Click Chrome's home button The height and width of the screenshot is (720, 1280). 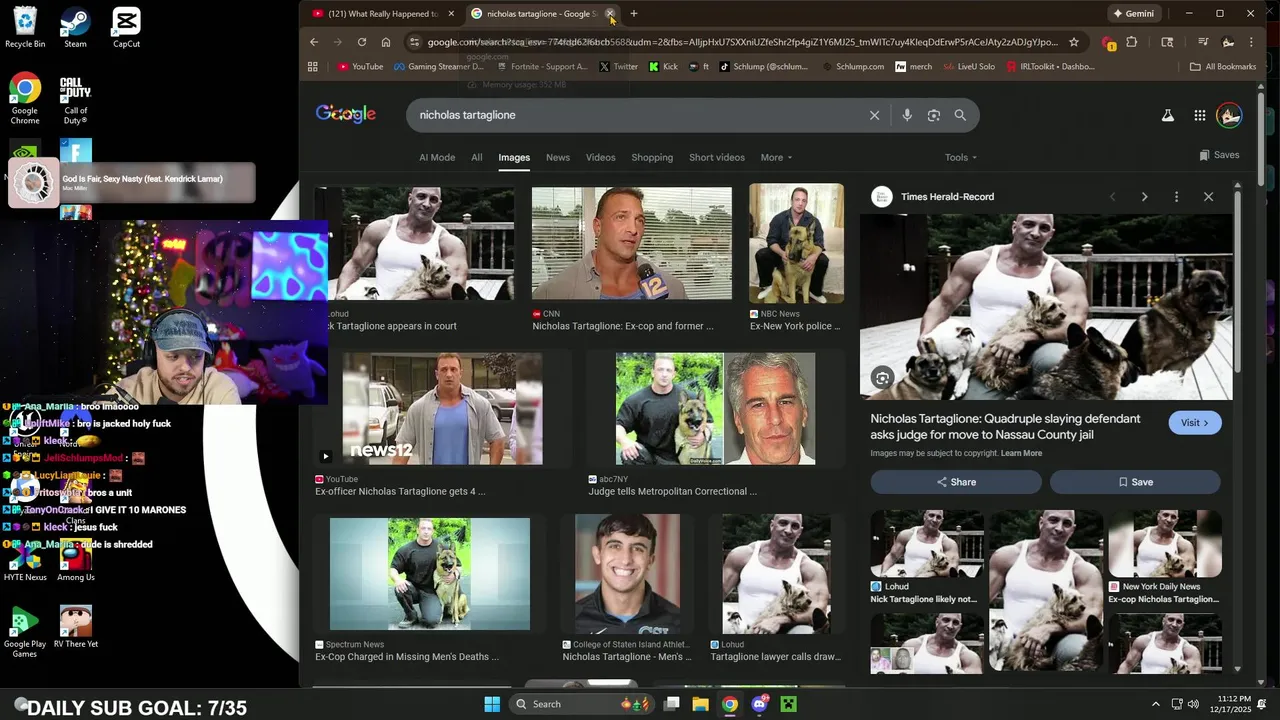click(386, 42)
